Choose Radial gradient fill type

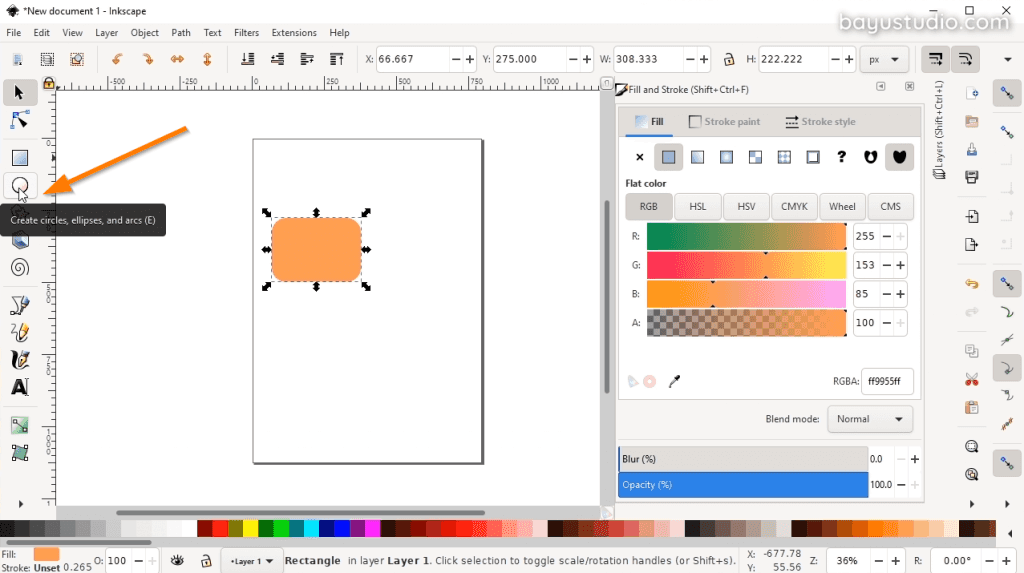coord(726,157)
